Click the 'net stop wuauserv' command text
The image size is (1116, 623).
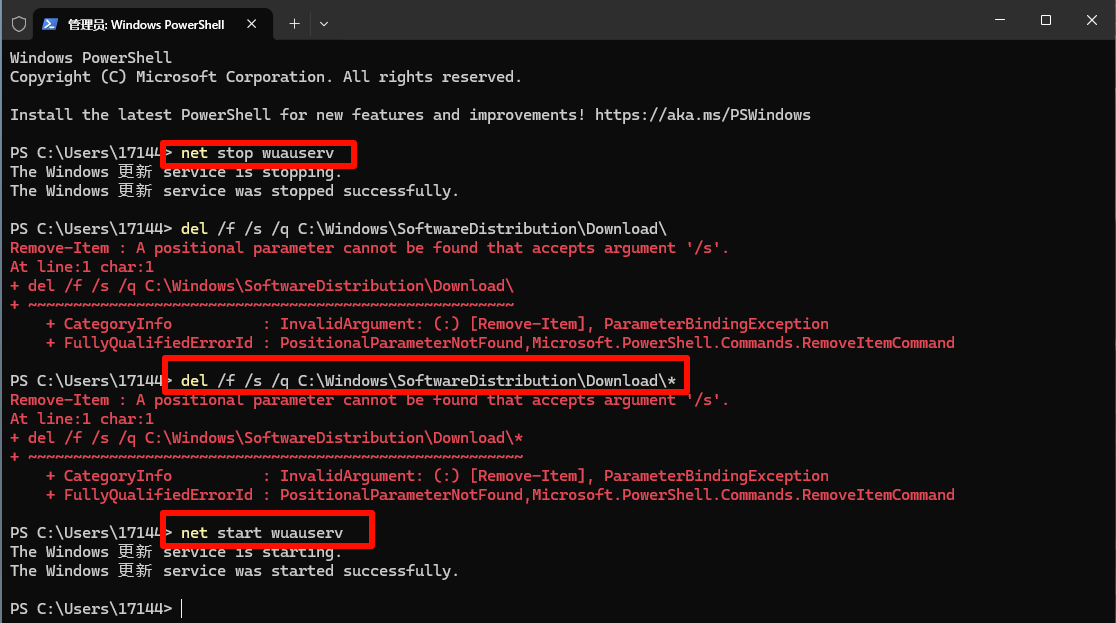tap(257, 153)
